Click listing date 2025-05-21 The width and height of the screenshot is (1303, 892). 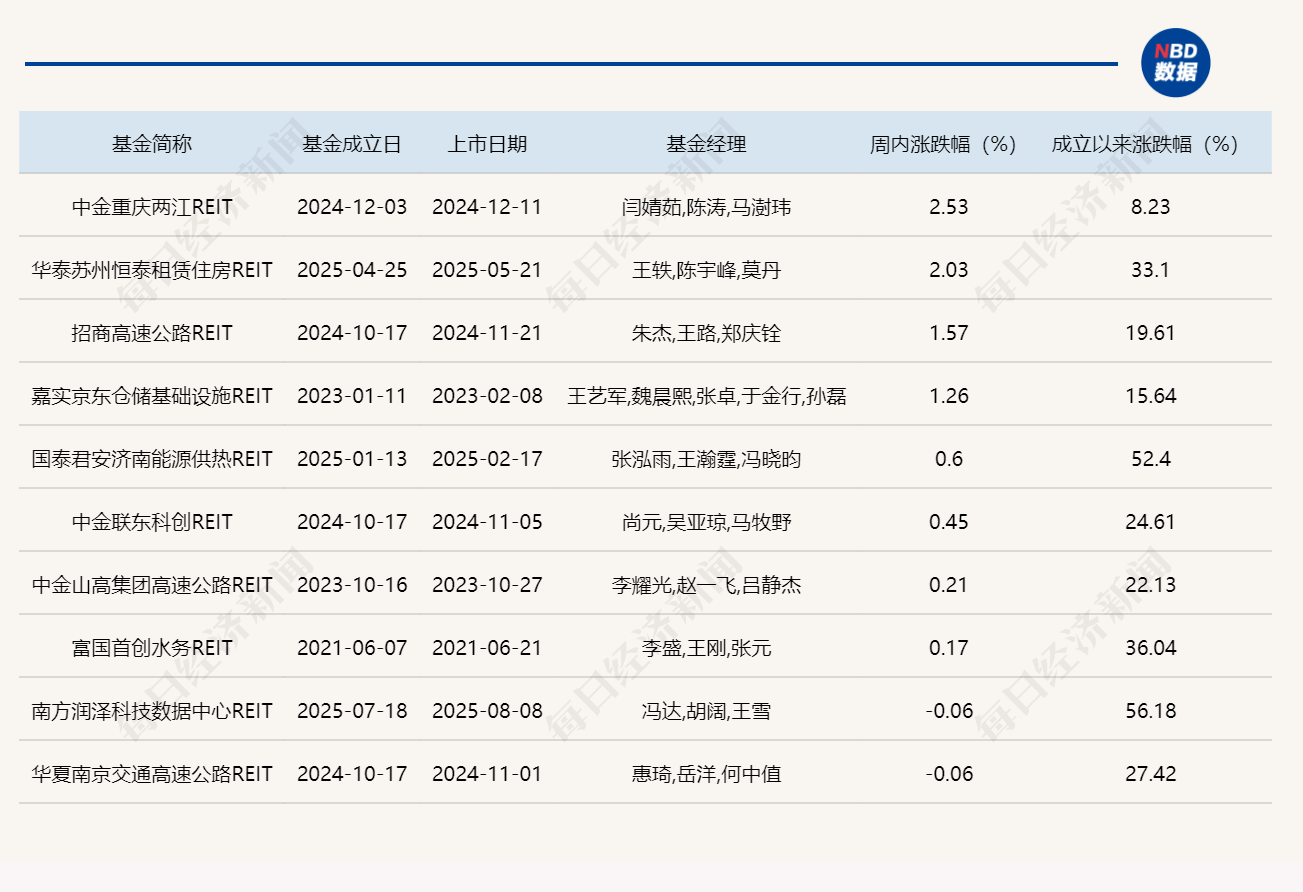(487, 270)
